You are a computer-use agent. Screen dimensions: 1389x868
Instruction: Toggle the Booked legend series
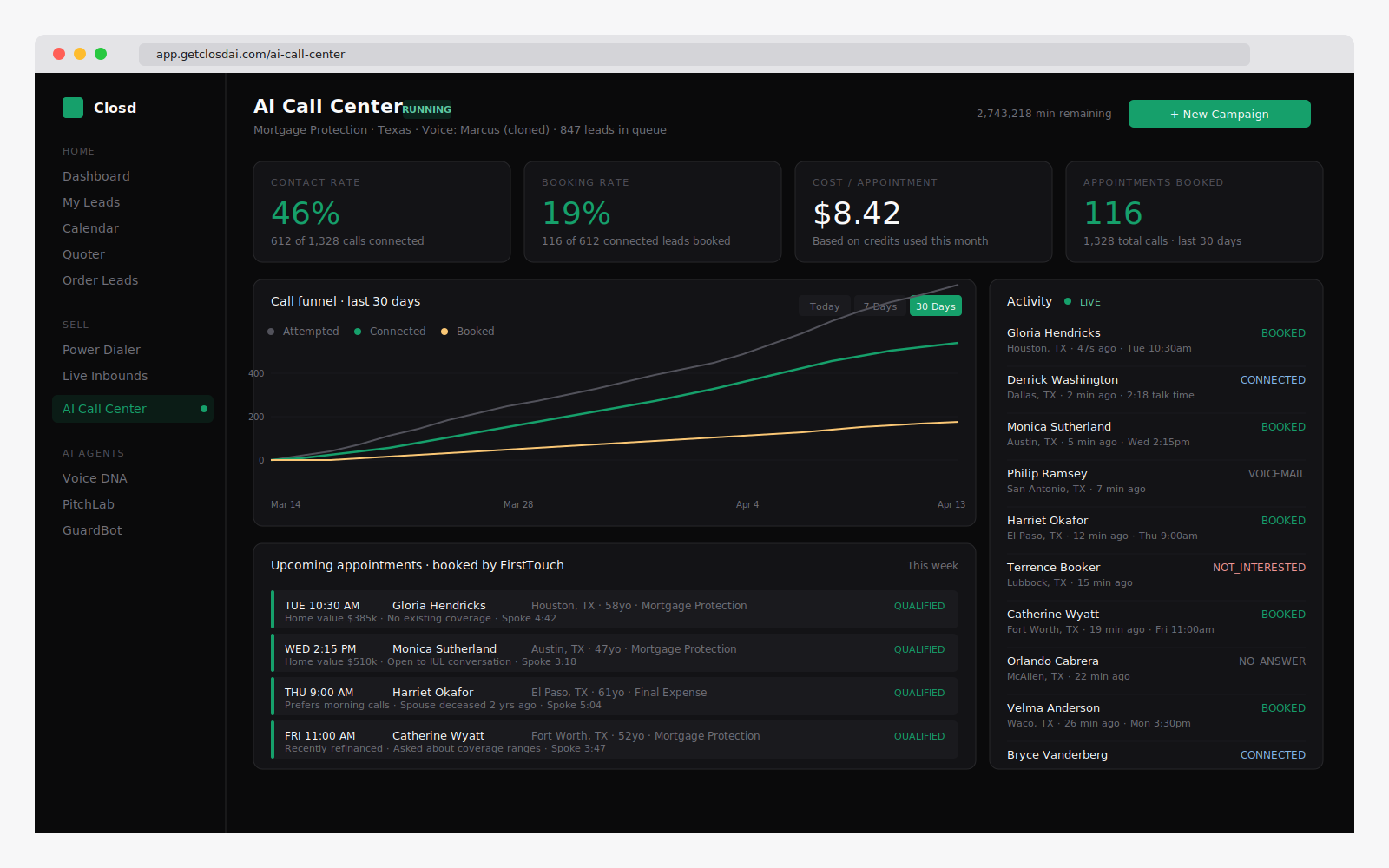[x=468, y=332]
